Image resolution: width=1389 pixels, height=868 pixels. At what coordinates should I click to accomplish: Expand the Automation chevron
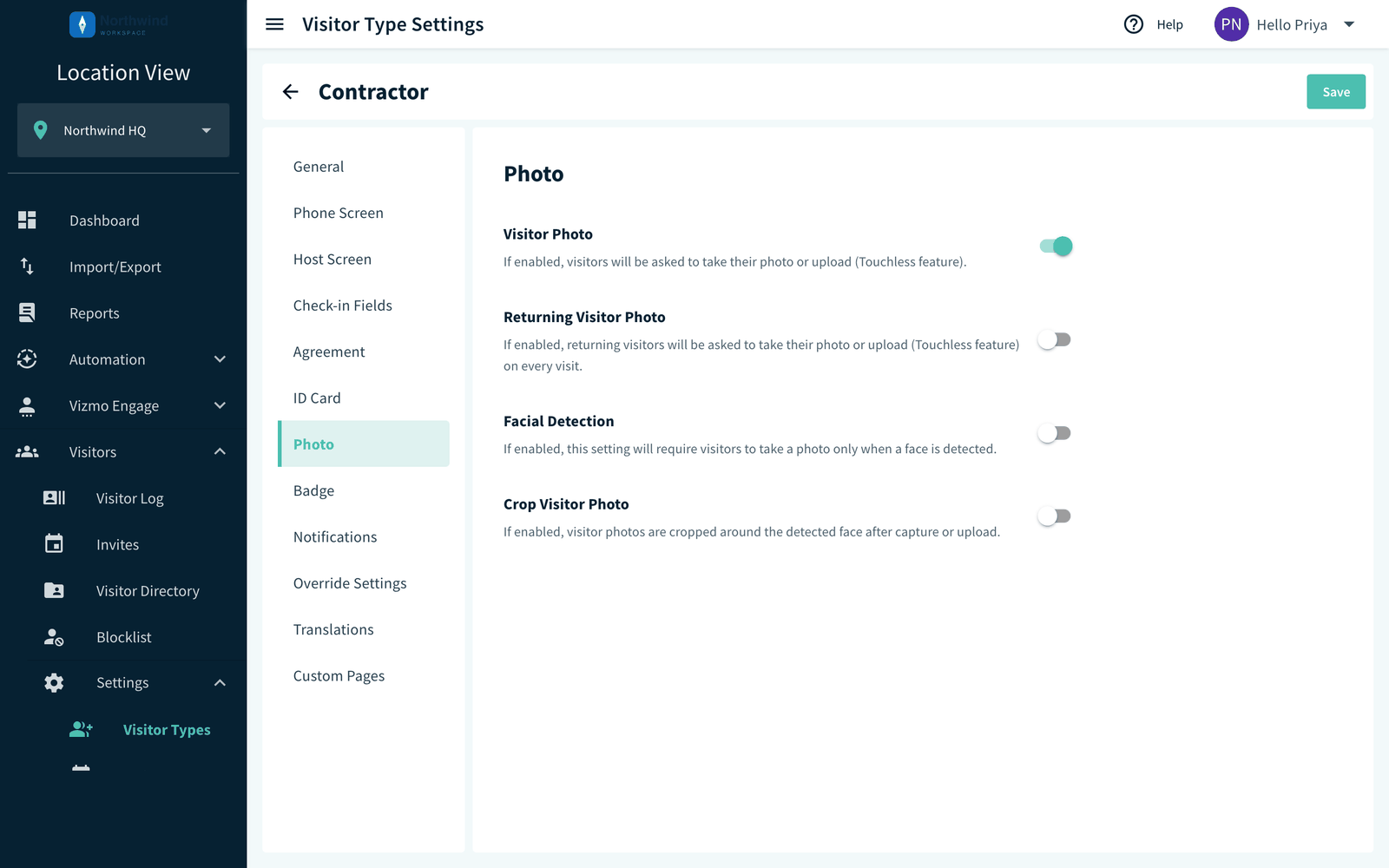[x=220, y=359]
